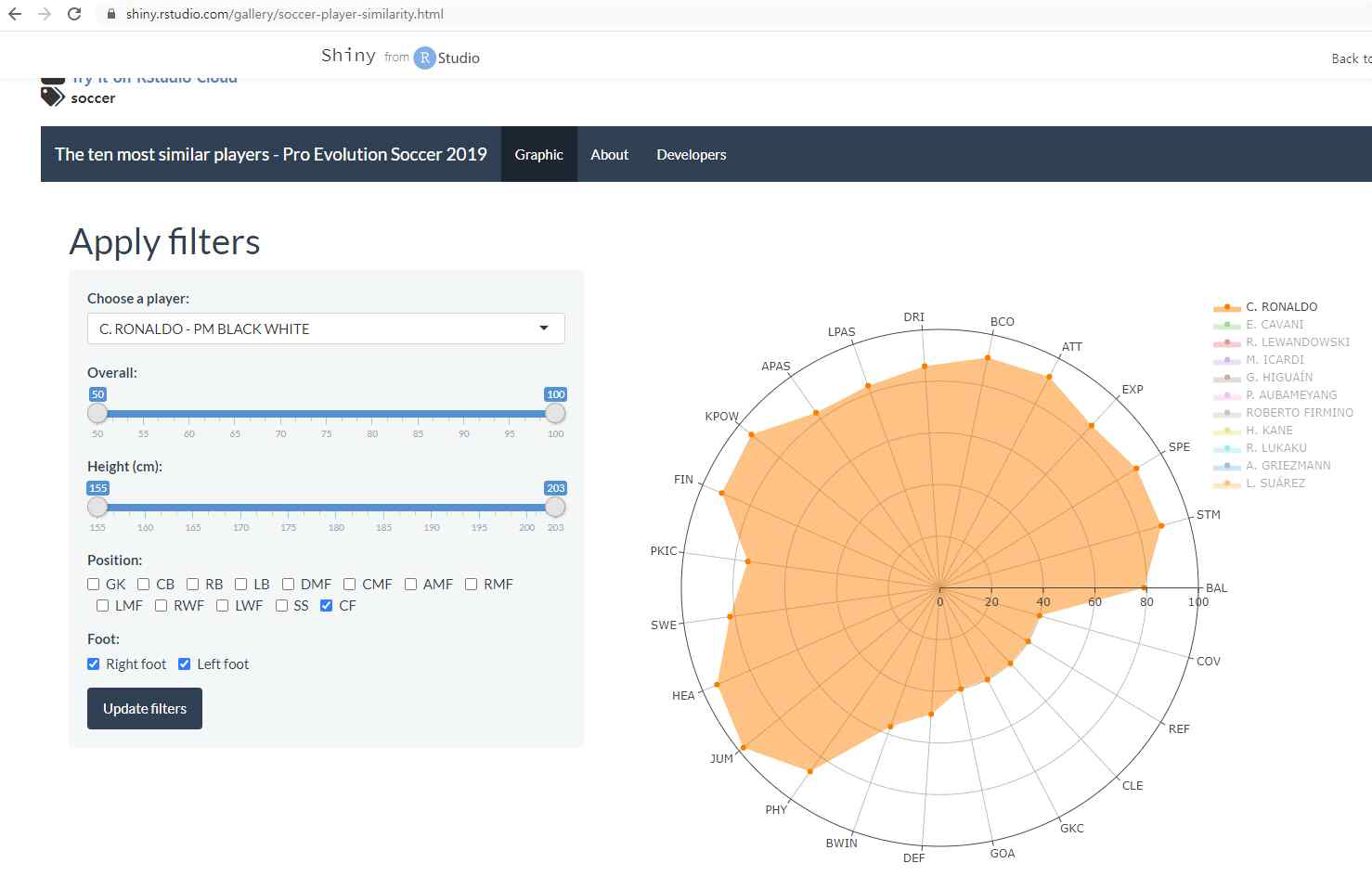
Task: Check the RB position checkbox
Action: (192, 584)
